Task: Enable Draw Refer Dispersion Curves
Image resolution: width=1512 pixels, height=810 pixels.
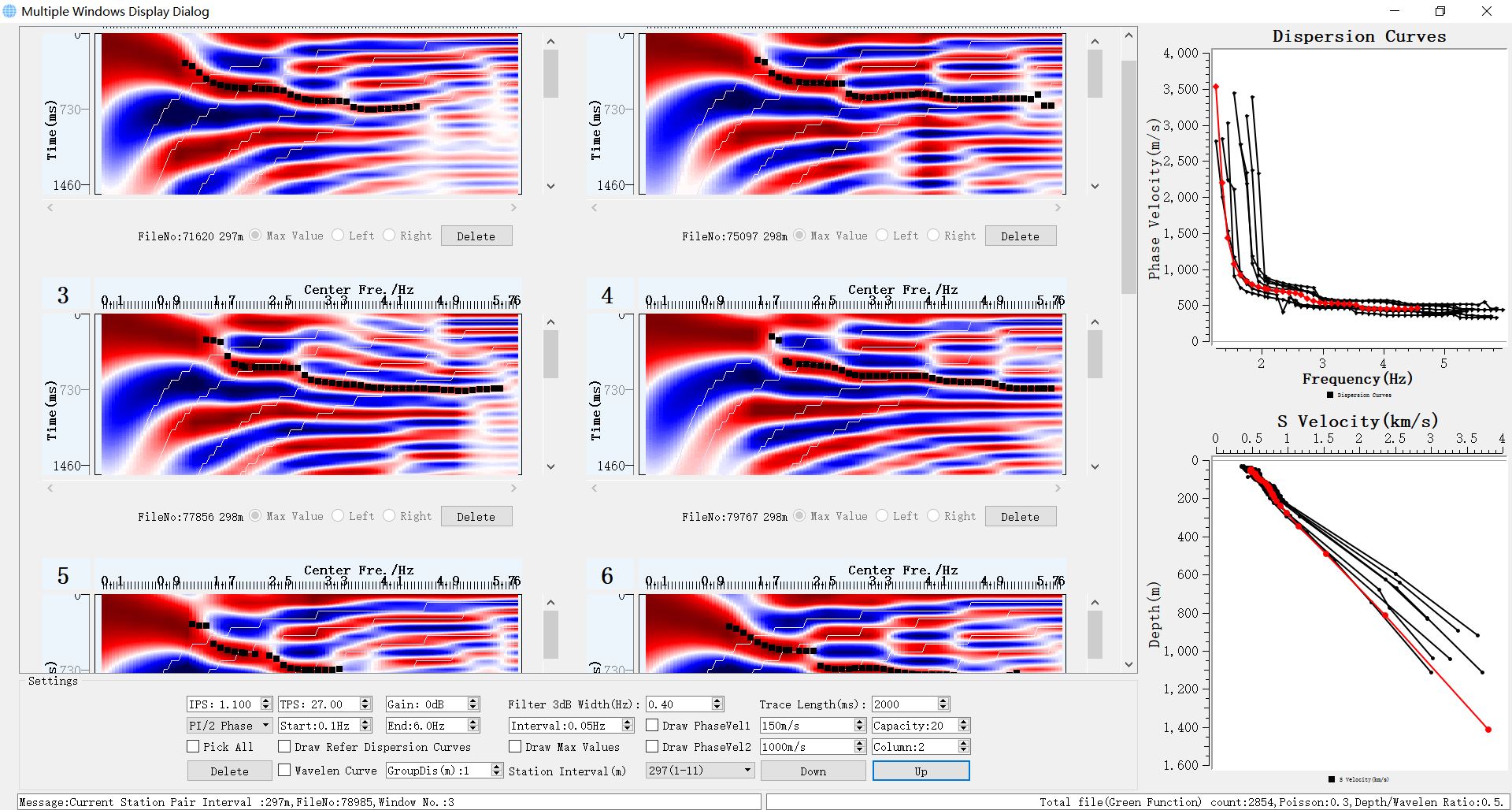Action: click(x=285, y=746)
